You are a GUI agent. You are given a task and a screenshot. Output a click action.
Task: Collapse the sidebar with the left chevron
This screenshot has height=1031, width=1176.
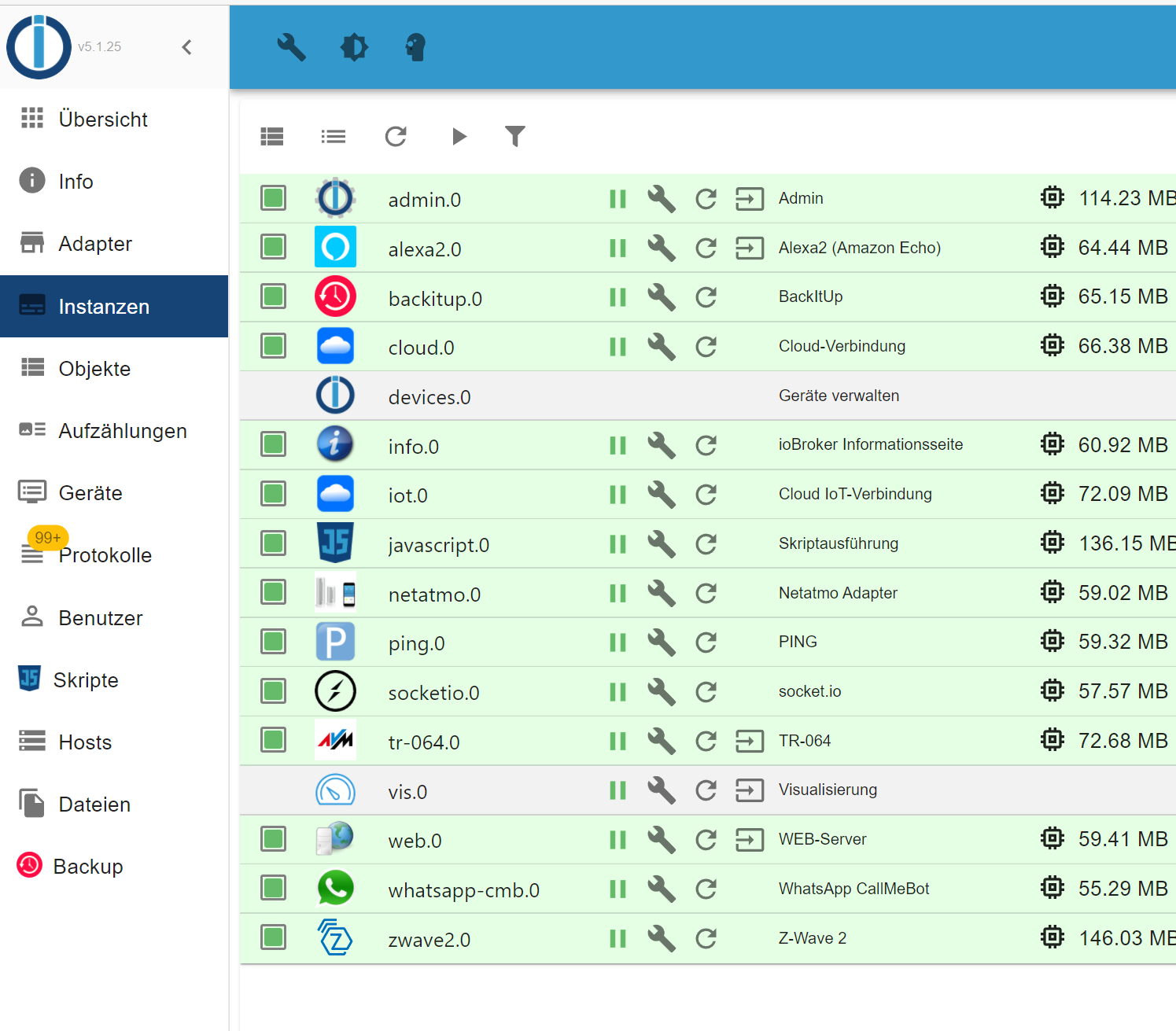(186, 47)
